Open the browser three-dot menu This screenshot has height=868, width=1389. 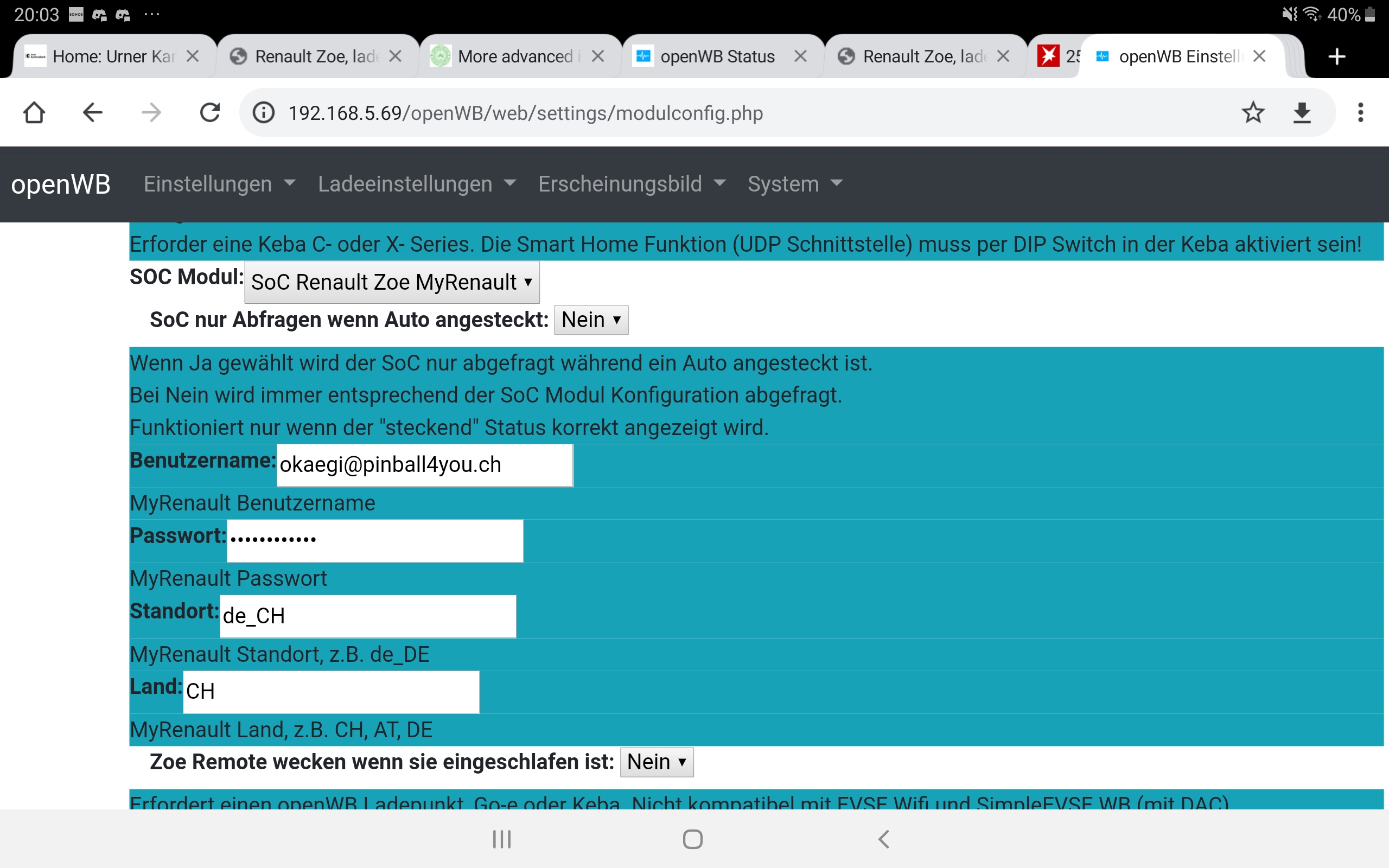(1360, 113)
